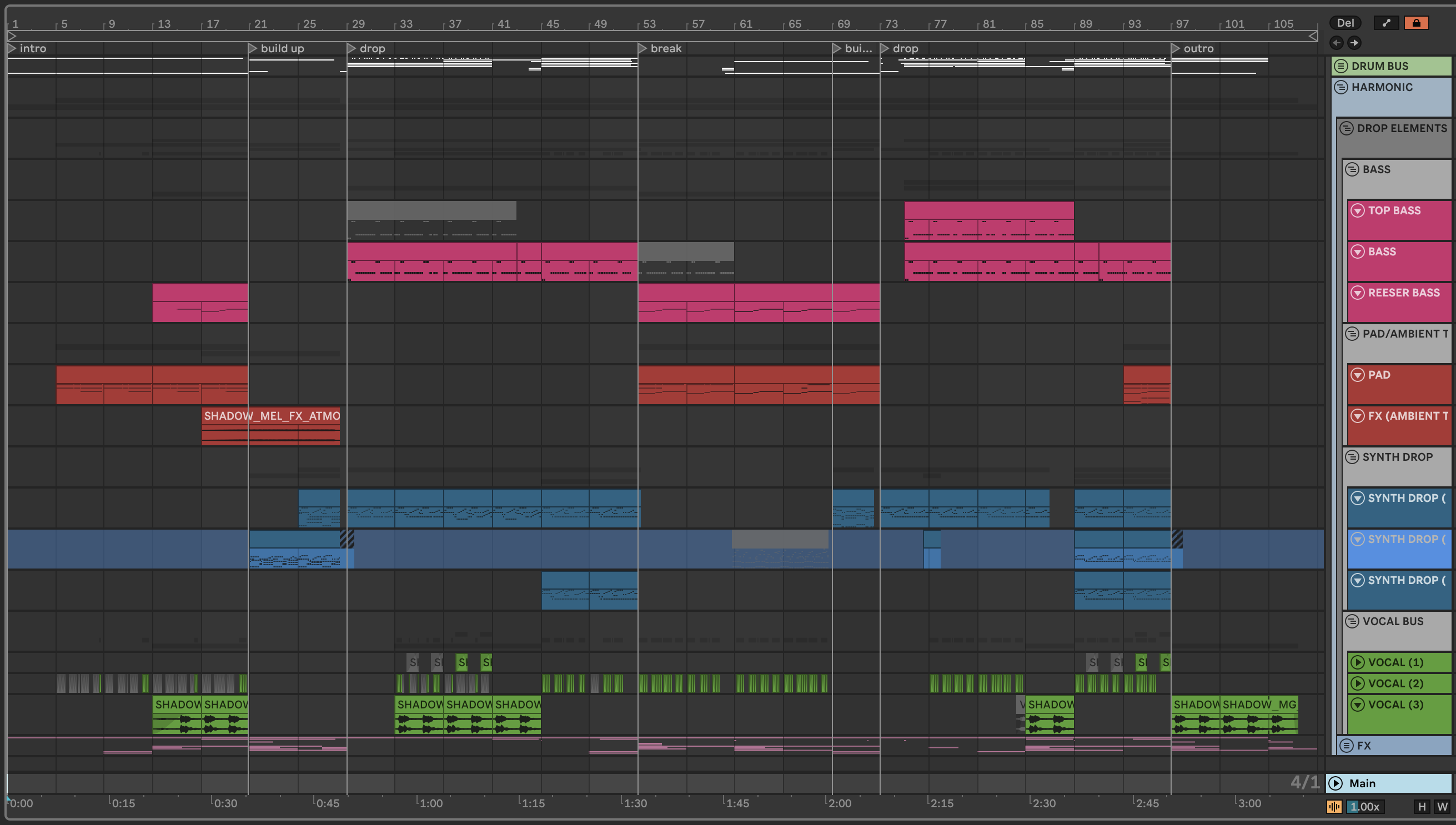
Task: Click the PAD track fold icon
Action: [1357, 375]
